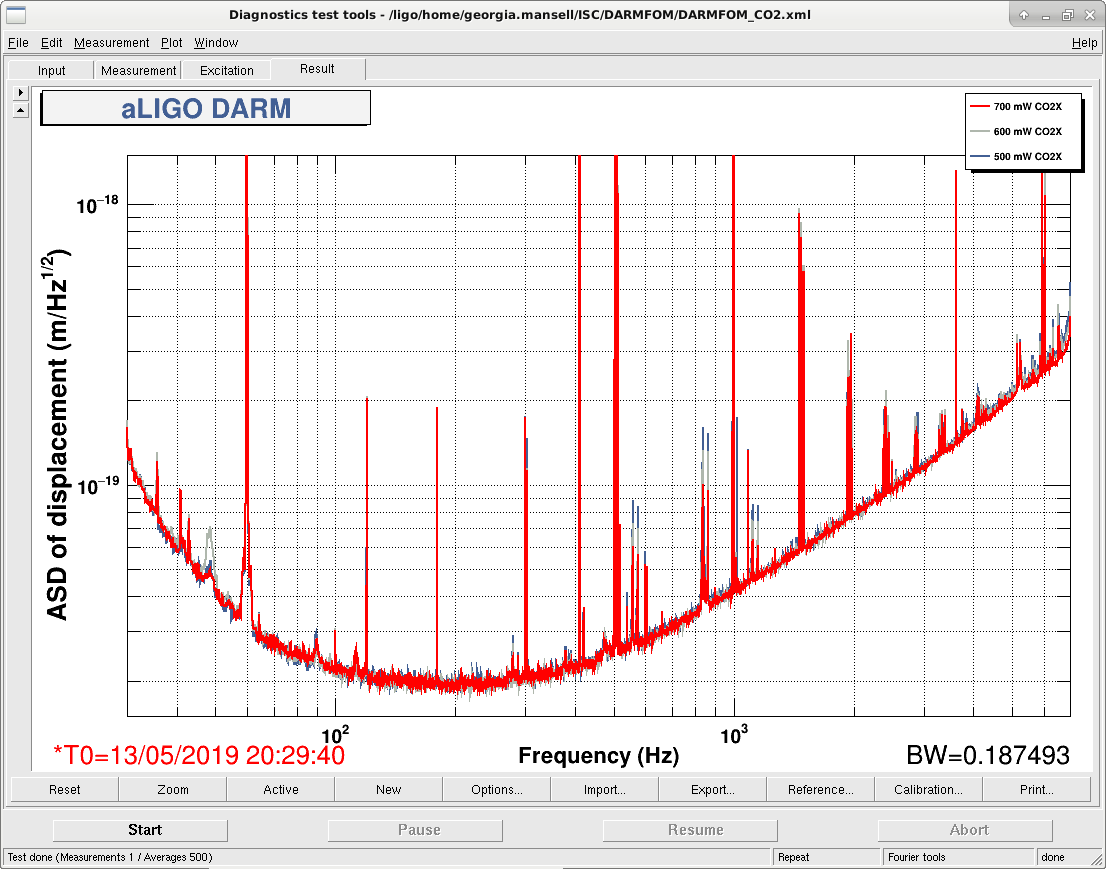
Task: Open the Reference traces dialog
Action: (820, 789)
